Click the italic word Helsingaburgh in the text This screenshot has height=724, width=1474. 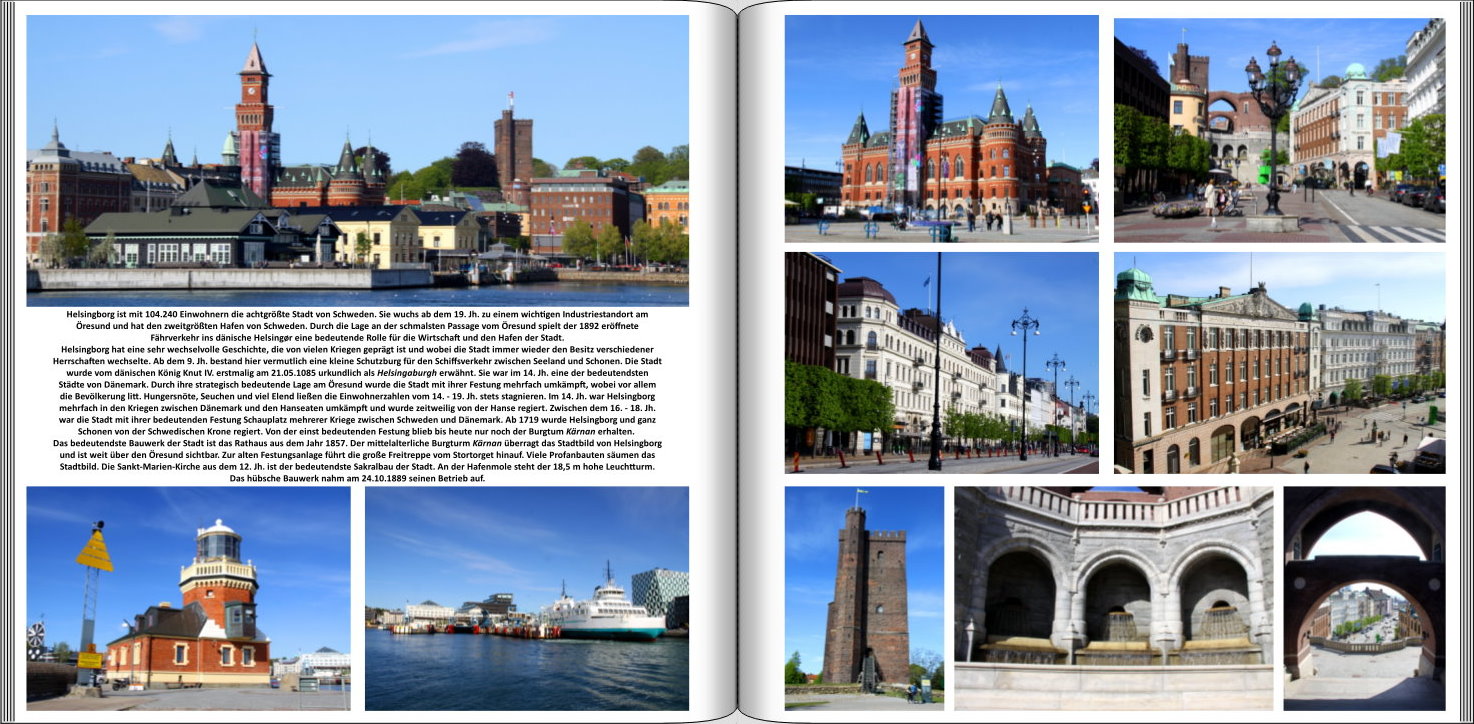pyautogui.click(x=411, y=372)
